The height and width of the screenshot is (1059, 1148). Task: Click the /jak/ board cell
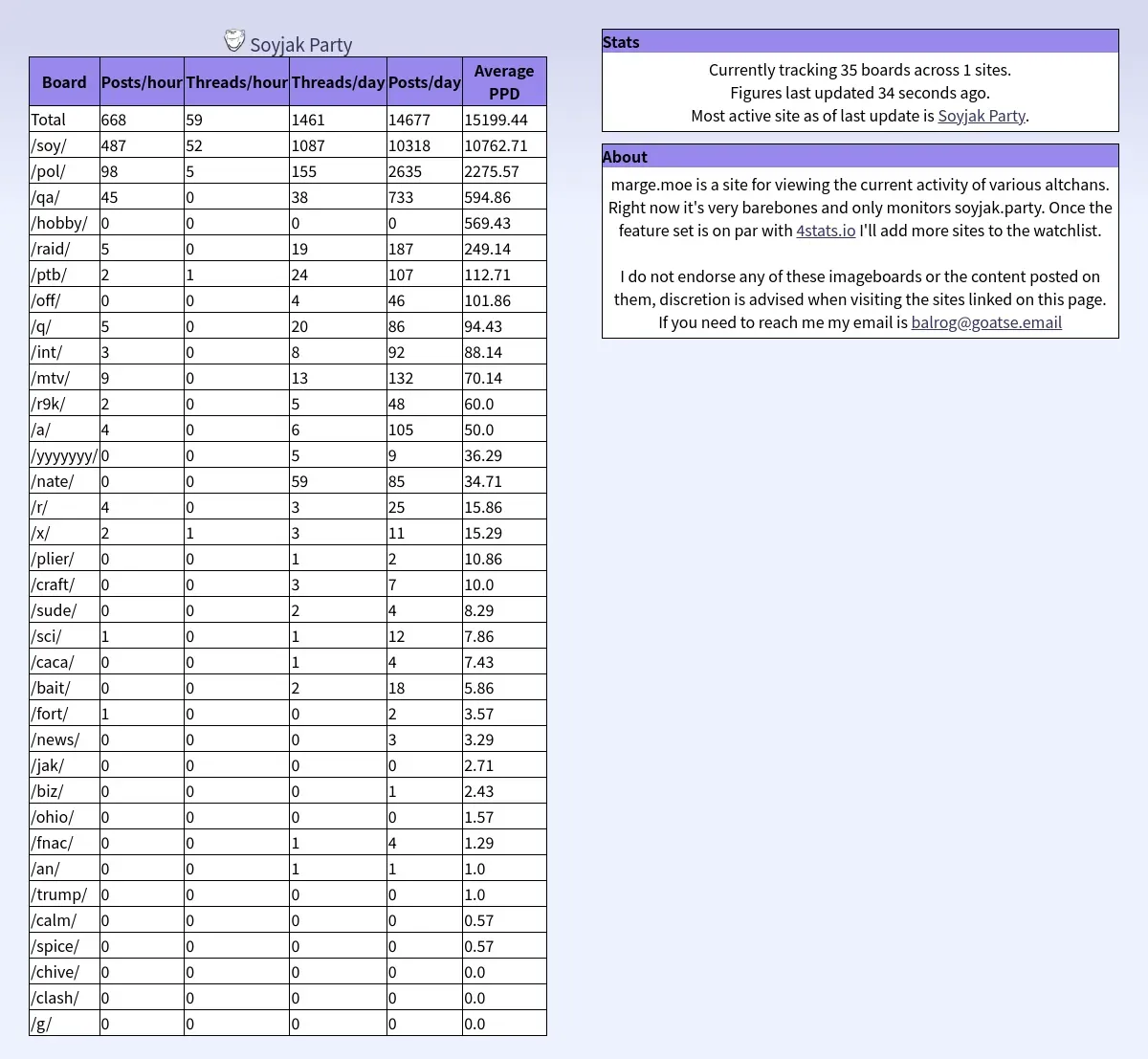(x=64, y=765)
